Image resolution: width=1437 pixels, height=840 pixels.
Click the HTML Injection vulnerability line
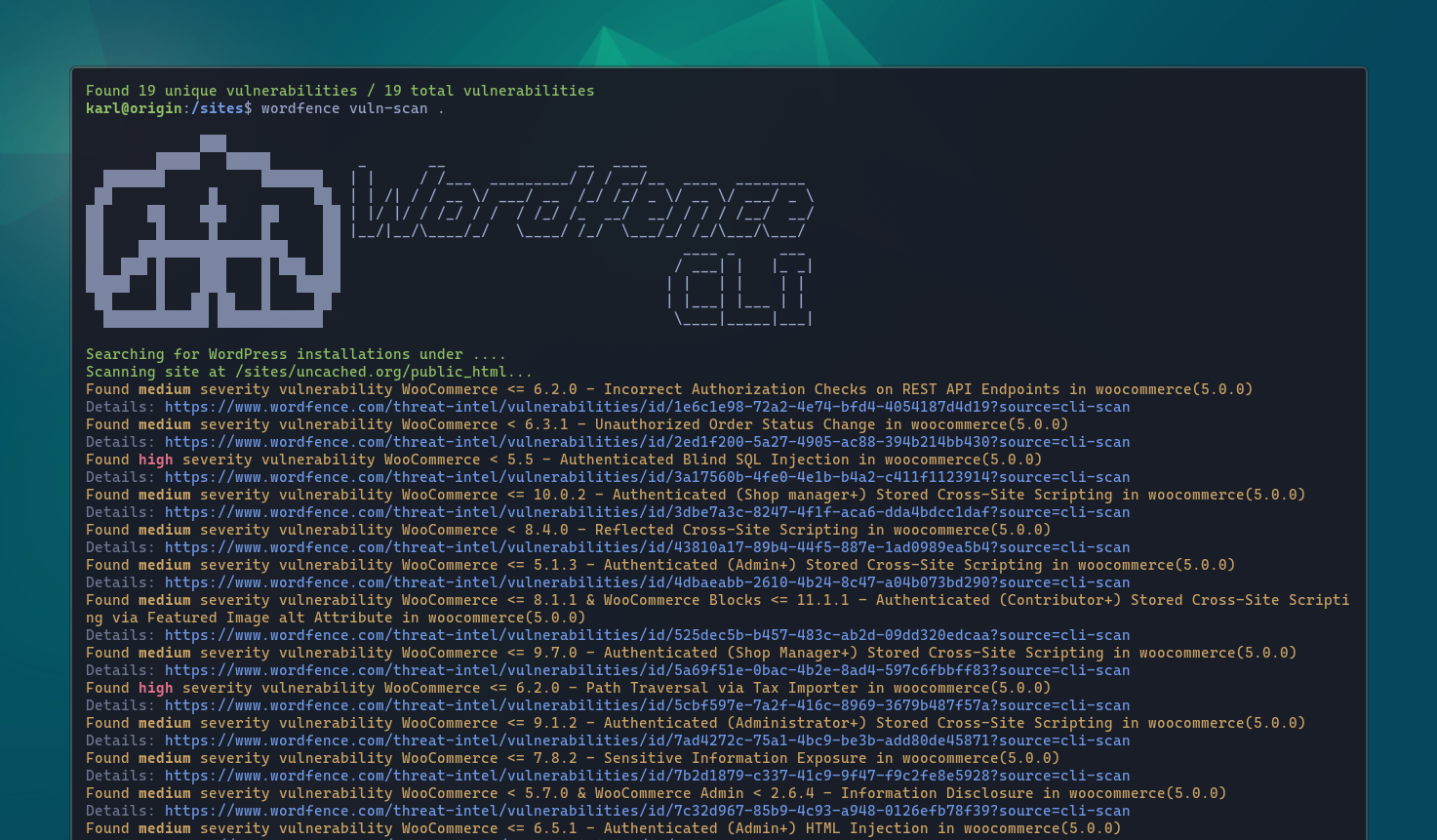pos(603,828)
